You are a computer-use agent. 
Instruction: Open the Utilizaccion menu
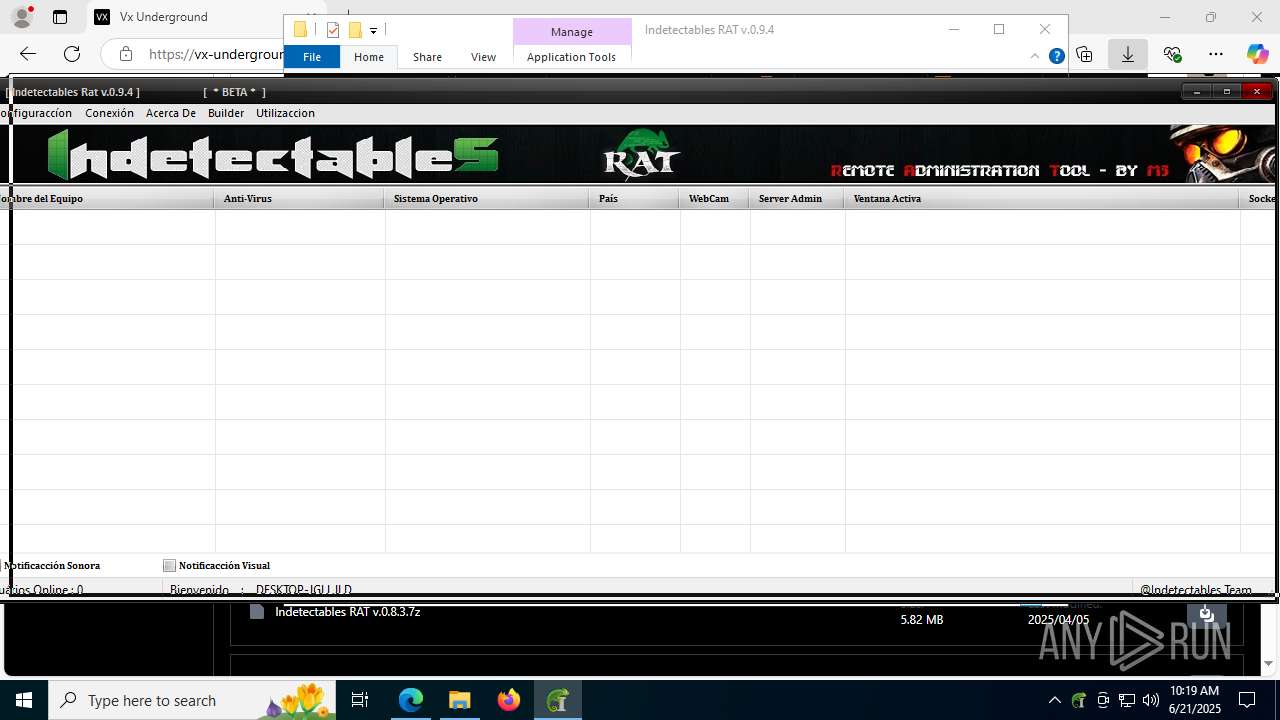tap(285, 113)
